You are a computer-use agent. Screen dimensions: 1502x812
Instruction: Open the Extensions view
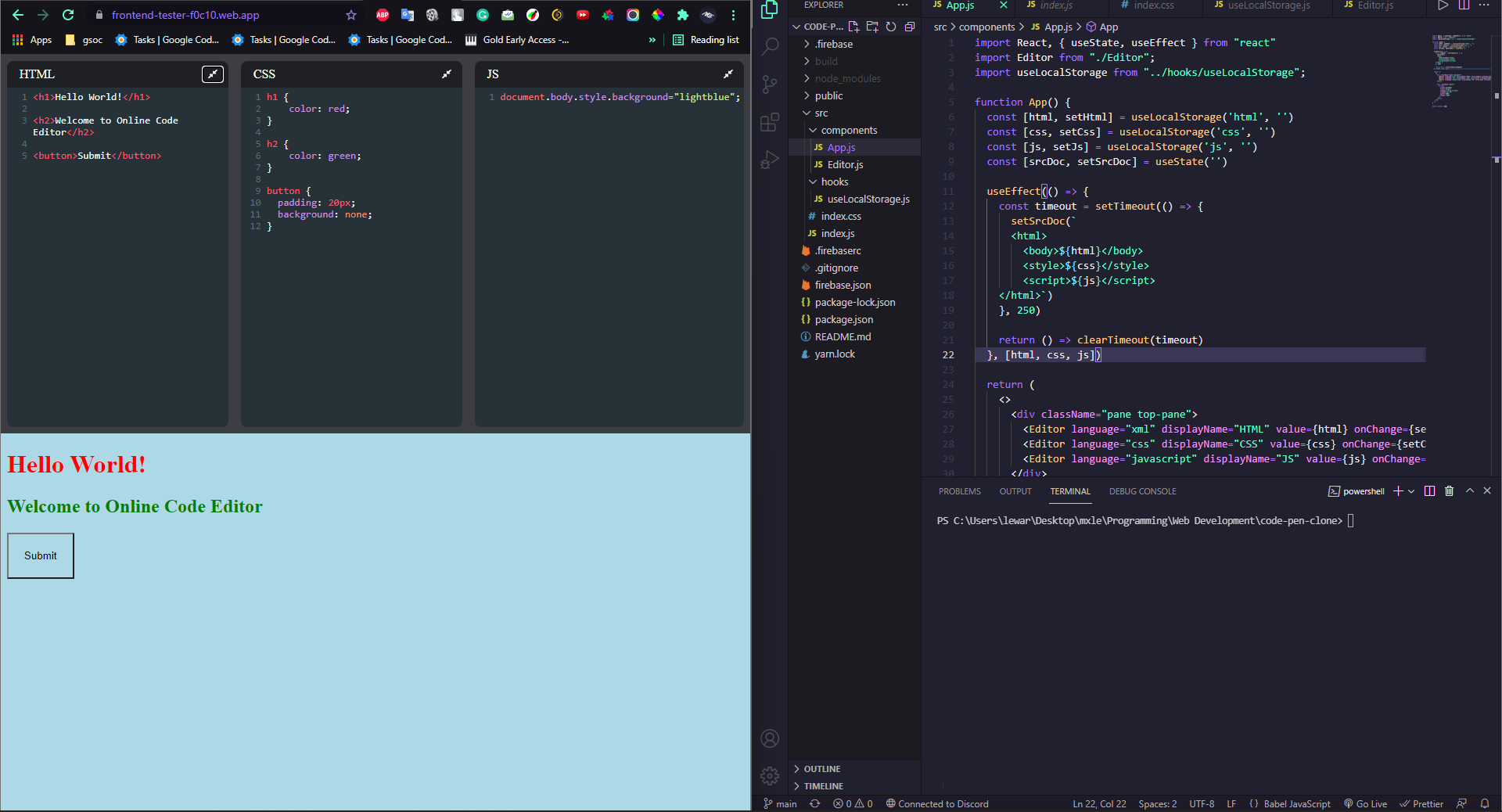pyautogui.click(x=770, y=122)
